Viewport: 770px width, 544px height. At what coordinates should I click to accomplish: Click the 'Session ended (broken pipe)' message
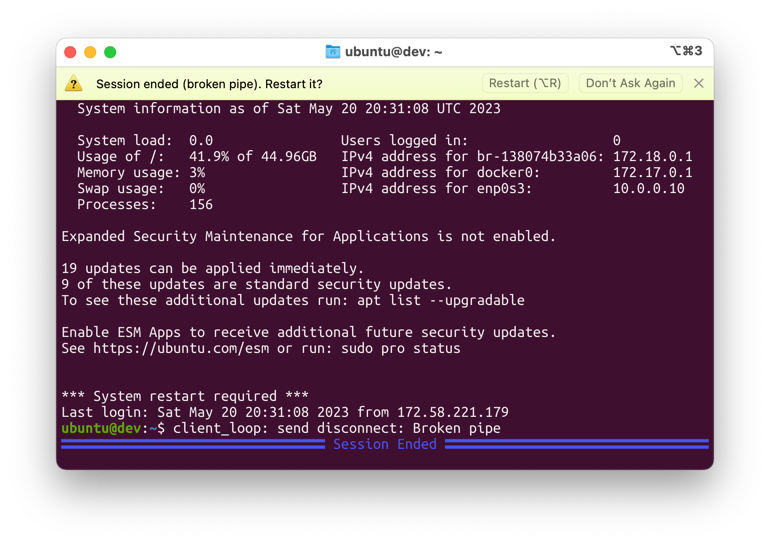(209, 84)
